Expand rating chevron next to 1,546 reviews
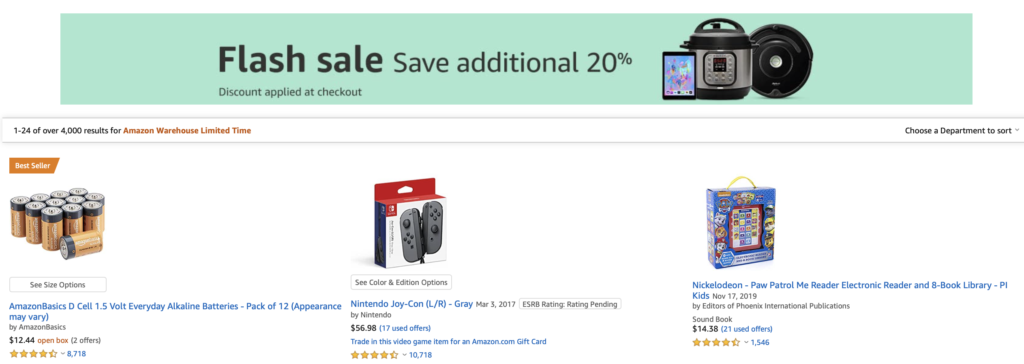This screenshot has height=364, width=1024. [x=746, y=342]
